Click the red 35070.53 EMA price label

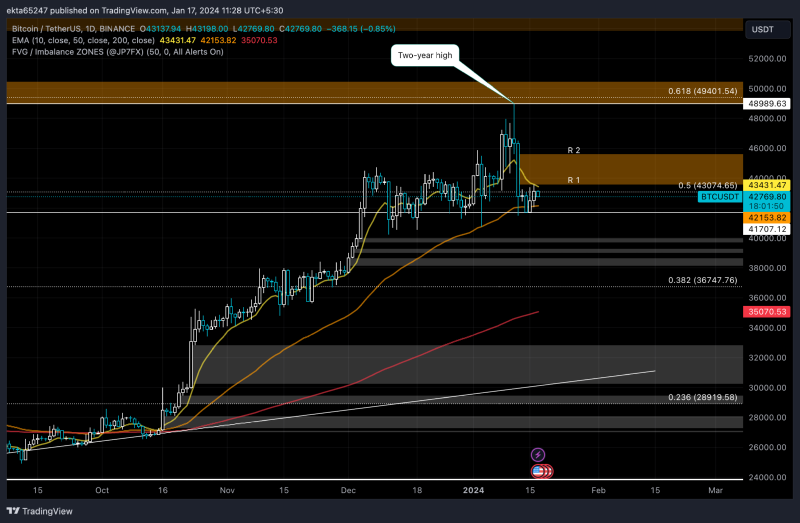click(767, 313)
